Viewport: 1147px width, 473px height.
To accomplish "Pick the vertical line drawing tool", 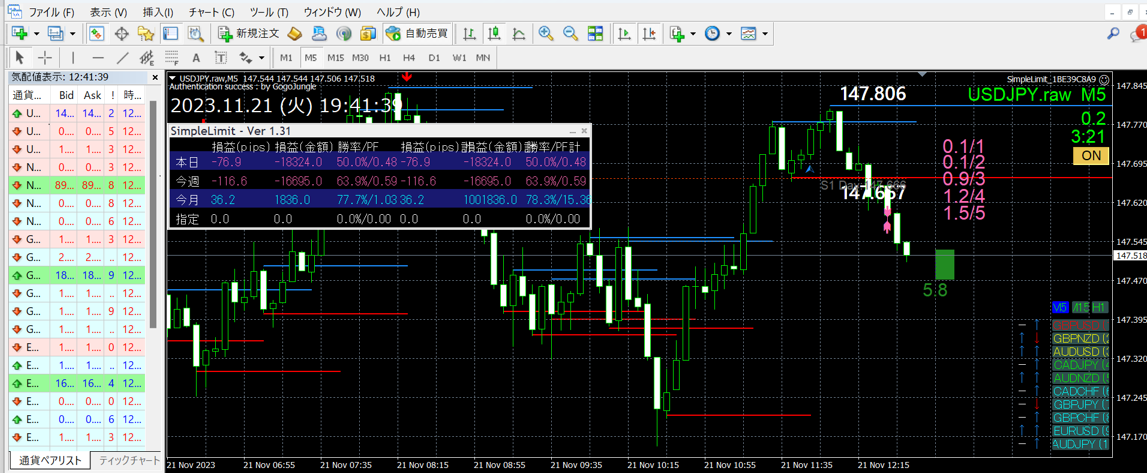I will coord(71,58).
